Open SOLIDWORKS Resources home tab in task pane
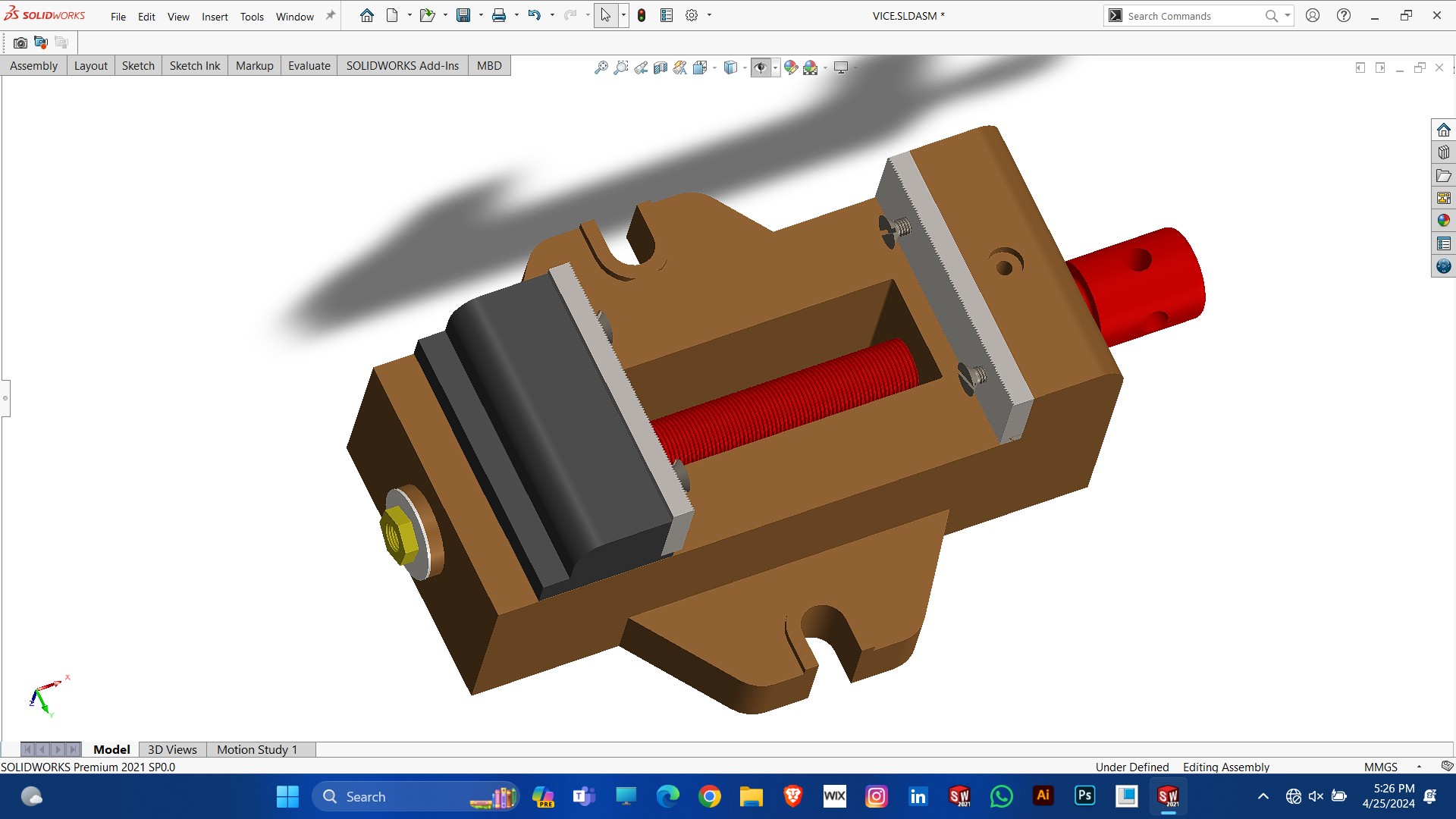Viewport: 1456px width, 819px height. click(1443, 130)
